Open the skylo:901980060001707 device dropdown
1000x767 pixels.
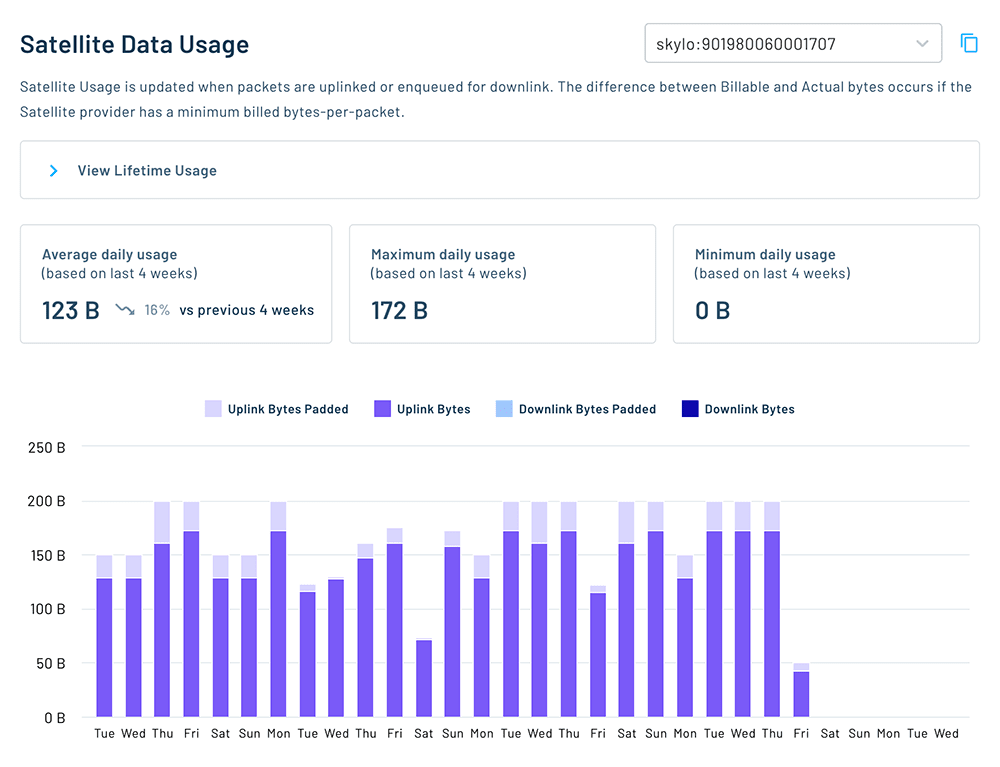[795, 43]
